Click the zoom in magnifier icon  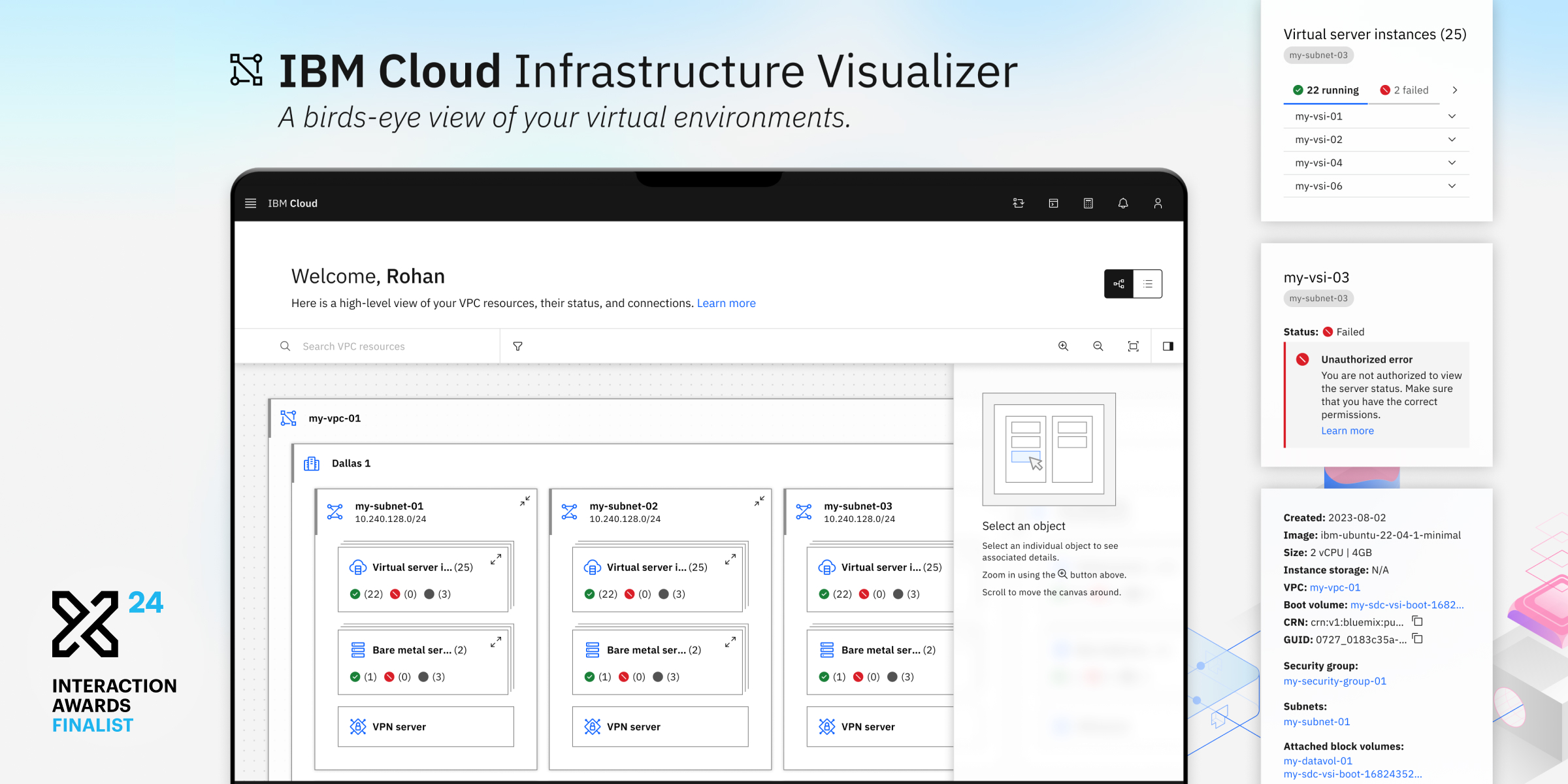coord(1064,346)
